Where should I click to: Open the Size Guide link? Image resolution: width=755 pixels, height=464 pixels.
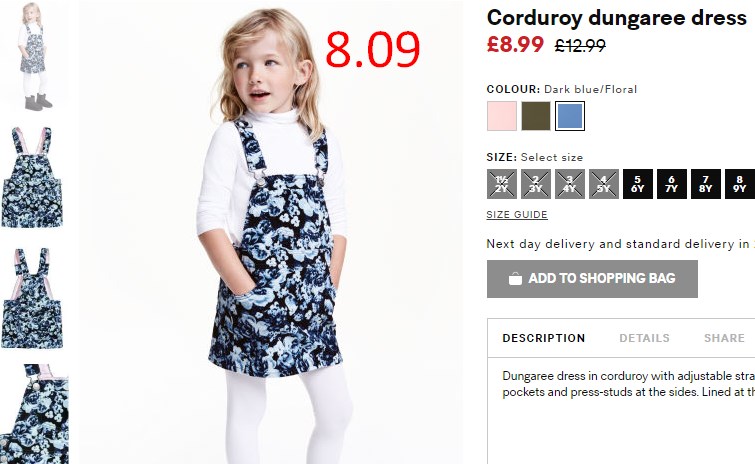coord(517,215)
